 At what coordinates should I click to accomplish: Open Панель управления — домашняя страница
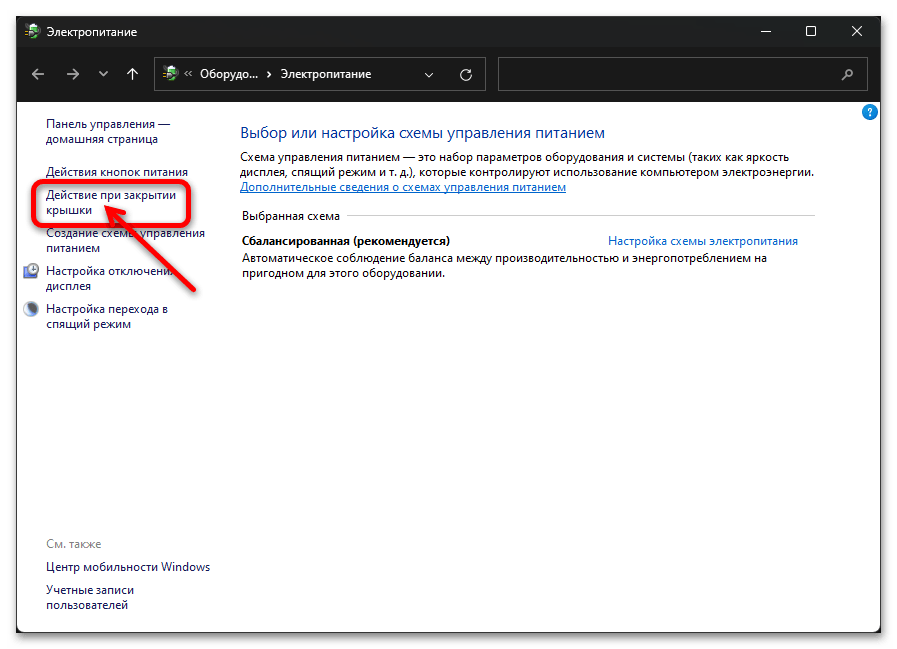point(108,132)
